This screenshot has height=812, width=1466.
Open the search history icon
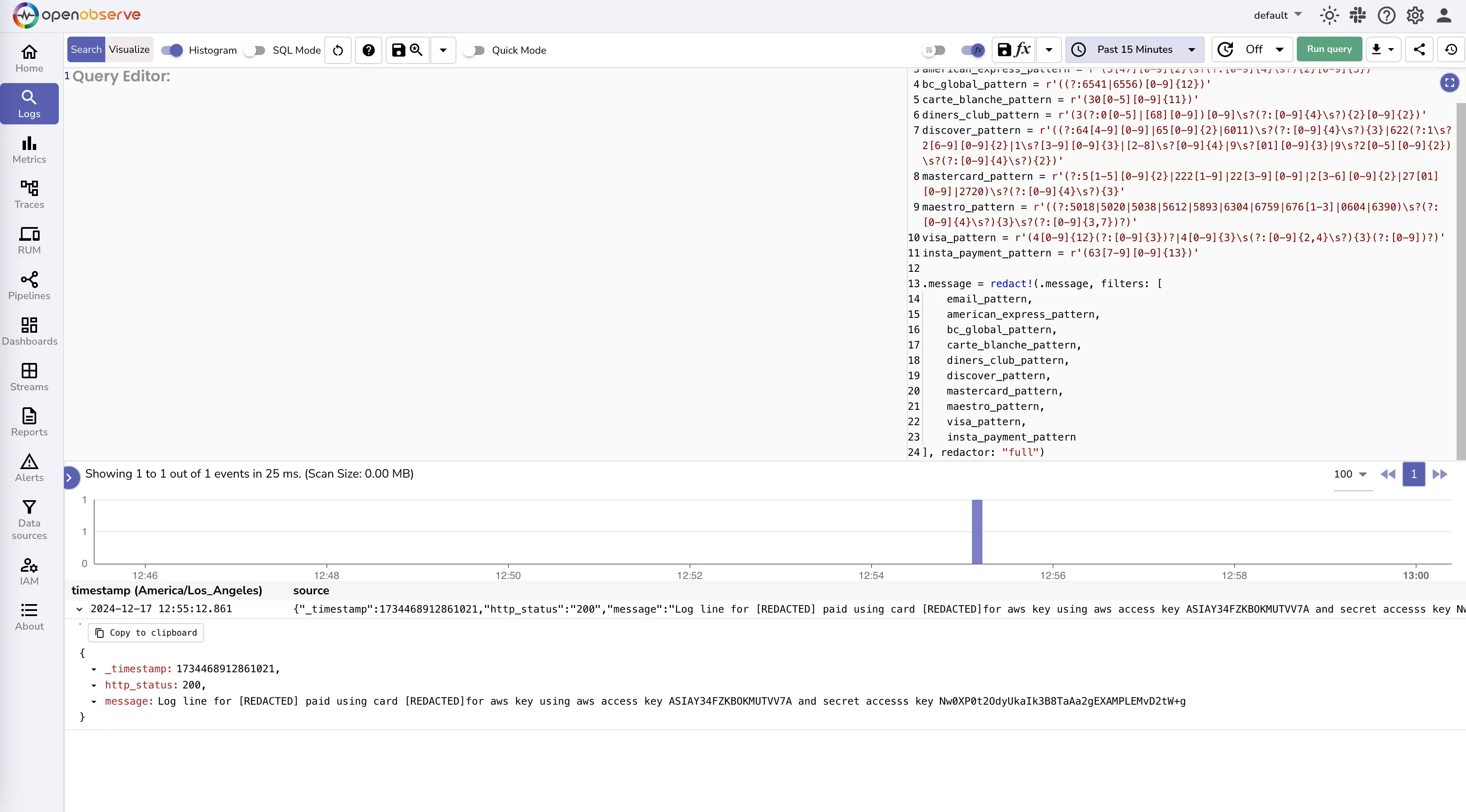click(1451, 49)
